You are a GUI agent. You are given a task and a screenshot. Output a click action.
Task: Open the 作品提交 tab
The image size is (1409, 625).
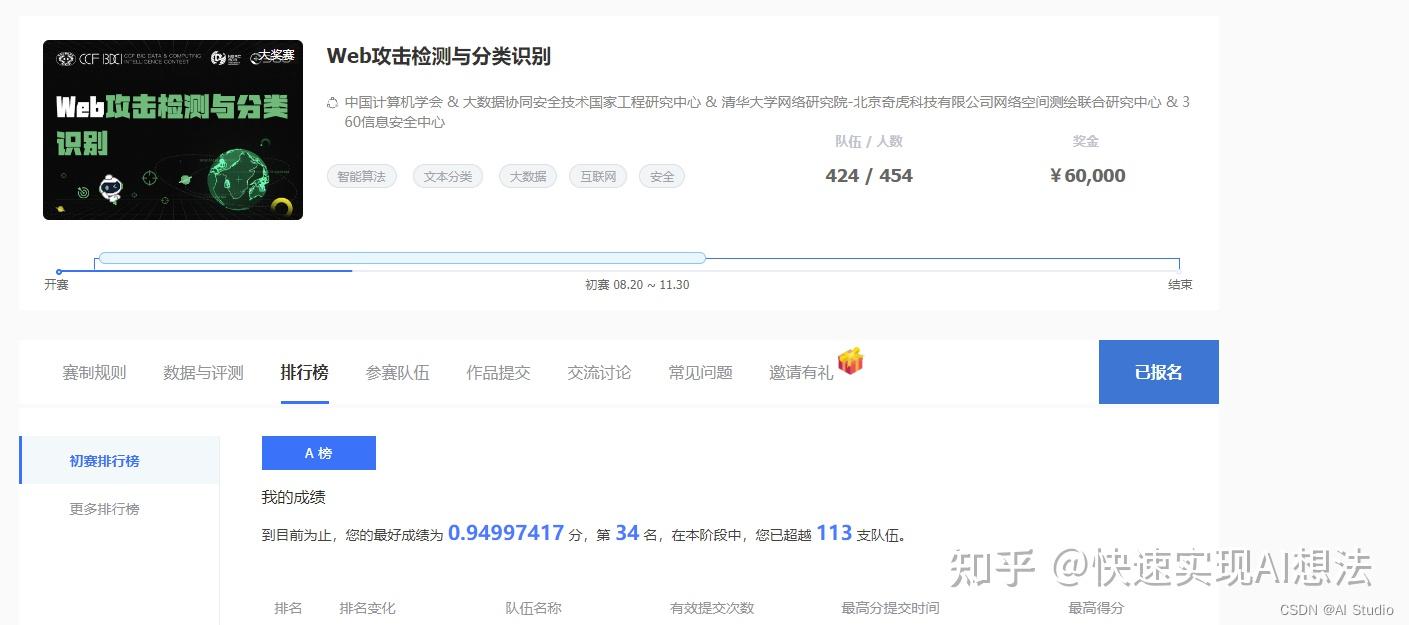coord(498,372)
